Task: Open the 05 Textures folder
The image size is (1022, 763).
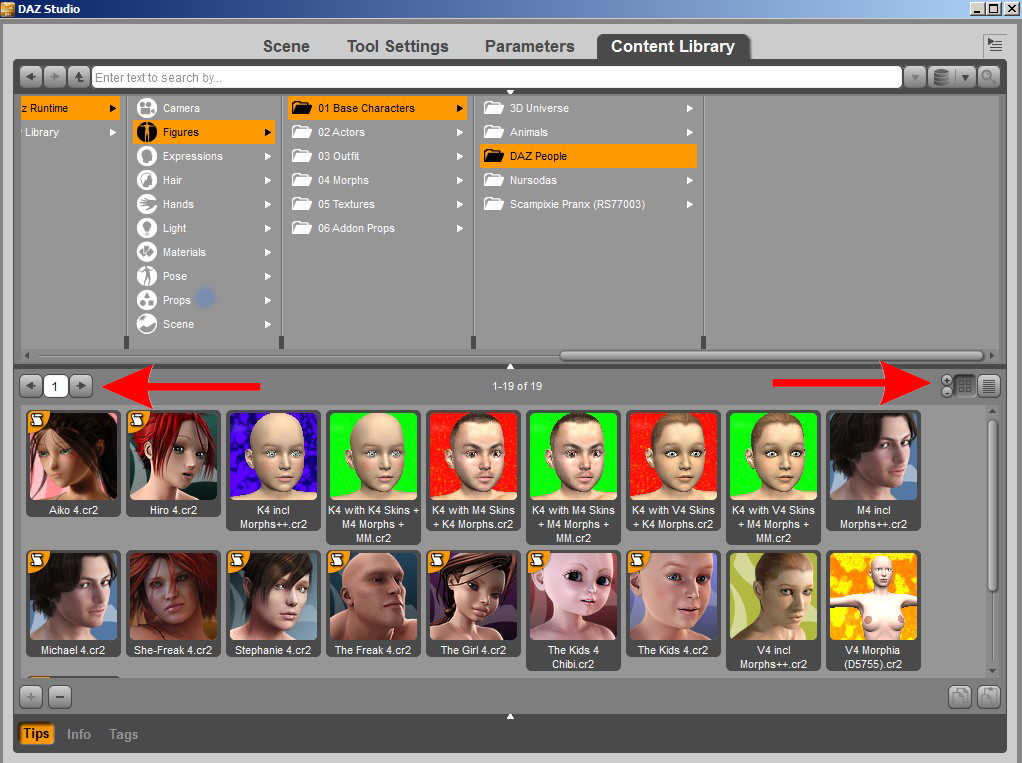Action: 377,204
